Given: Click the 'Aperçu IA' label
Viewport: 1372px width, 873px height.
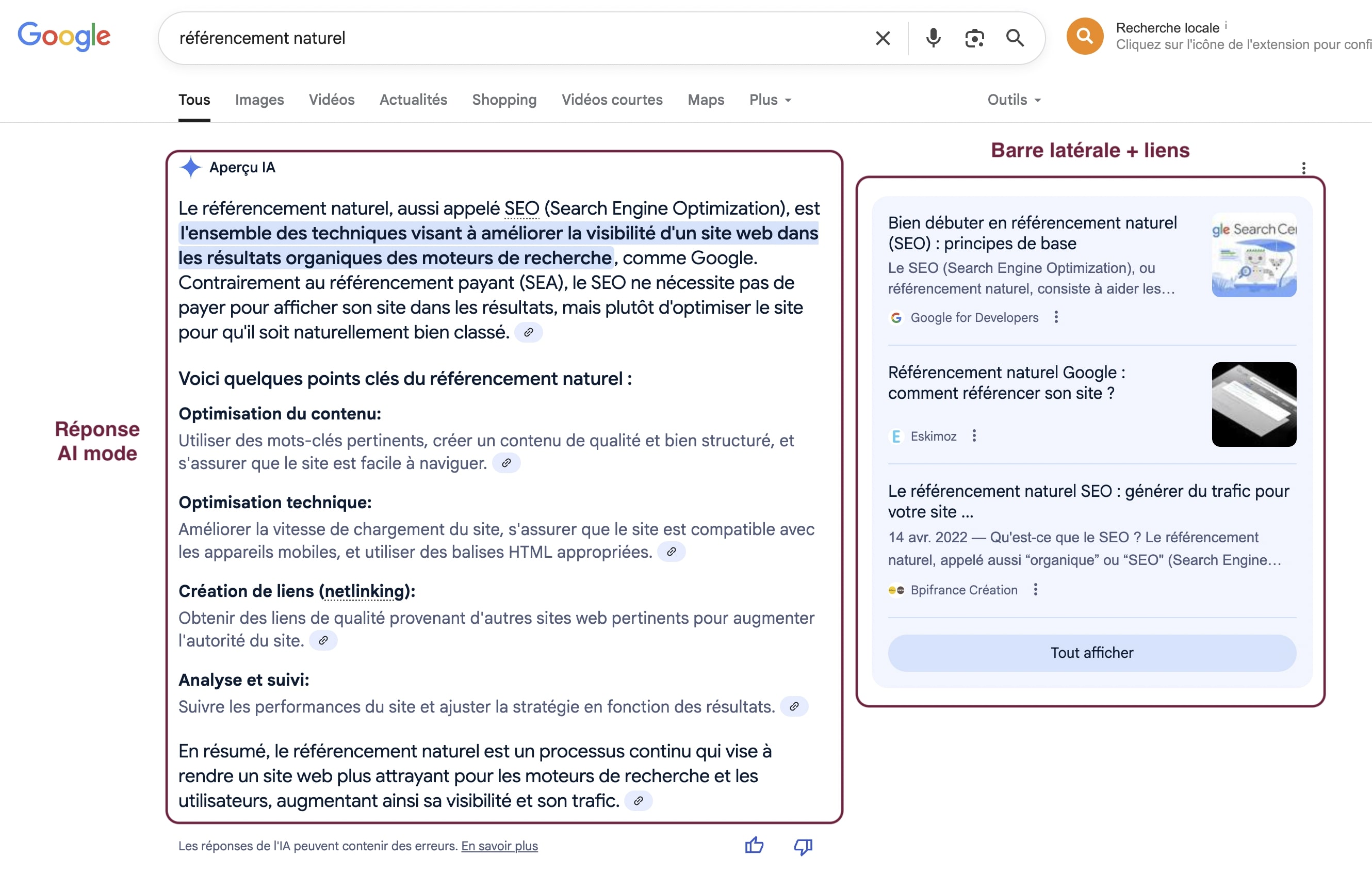Looking at the screenshot, I should 242,167.
